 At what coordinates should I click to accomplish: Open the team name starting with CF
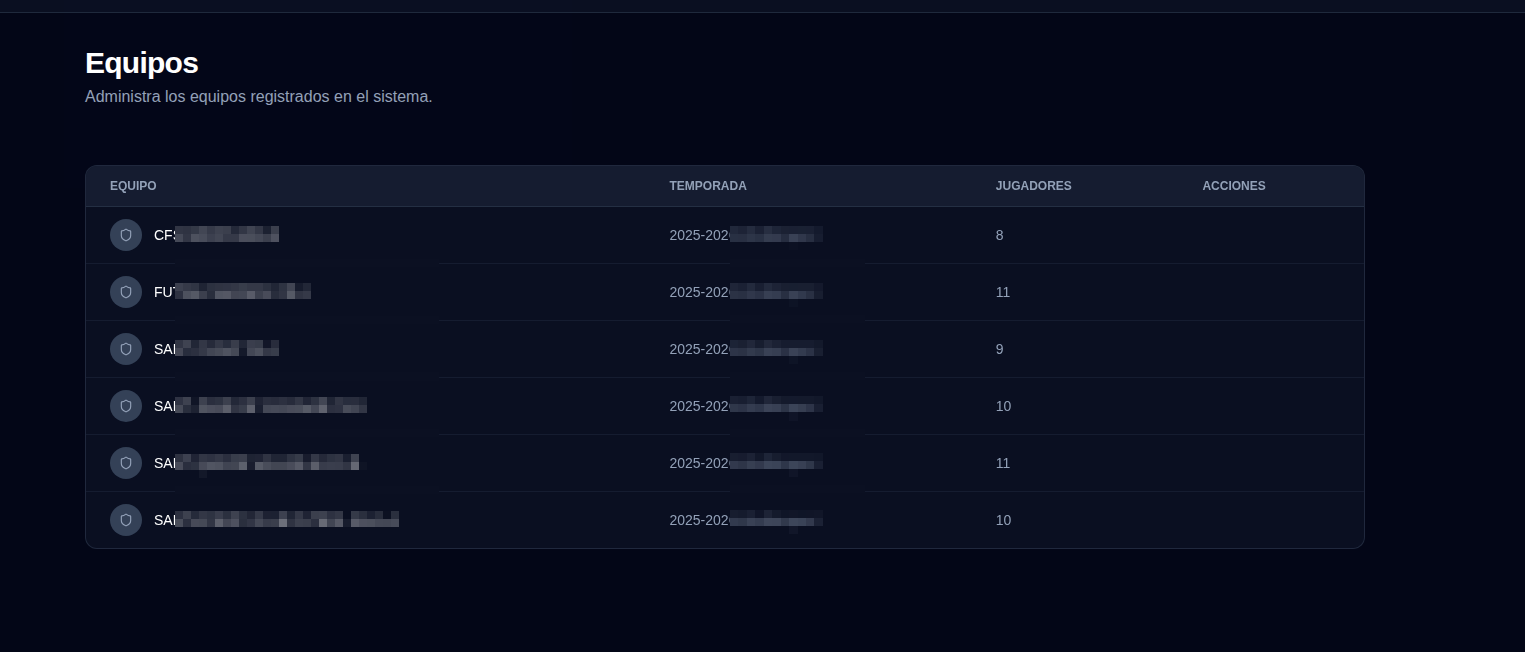216,235
